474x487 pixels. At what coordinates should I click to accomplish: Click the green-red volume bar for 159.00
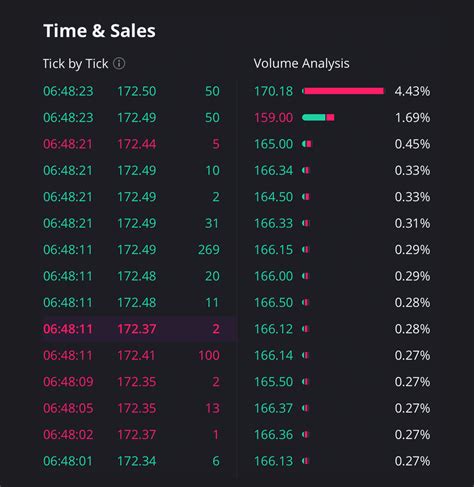[318, 117]
